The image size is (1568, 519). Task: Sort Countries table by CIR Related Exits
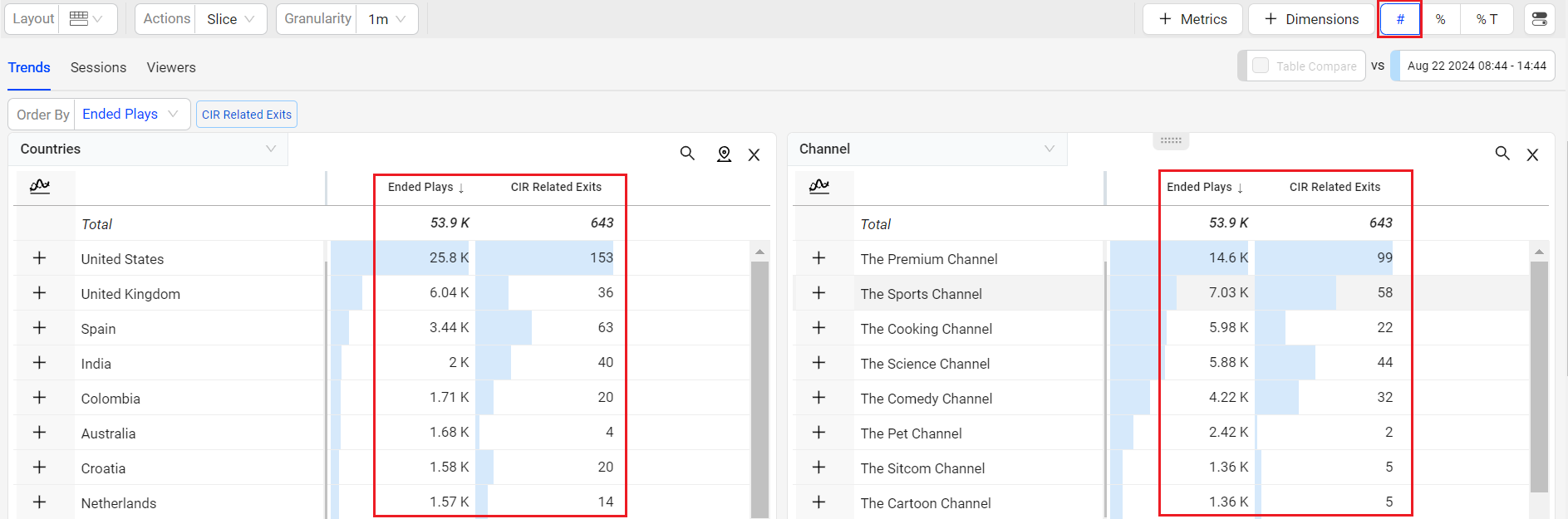coord(556,187)
